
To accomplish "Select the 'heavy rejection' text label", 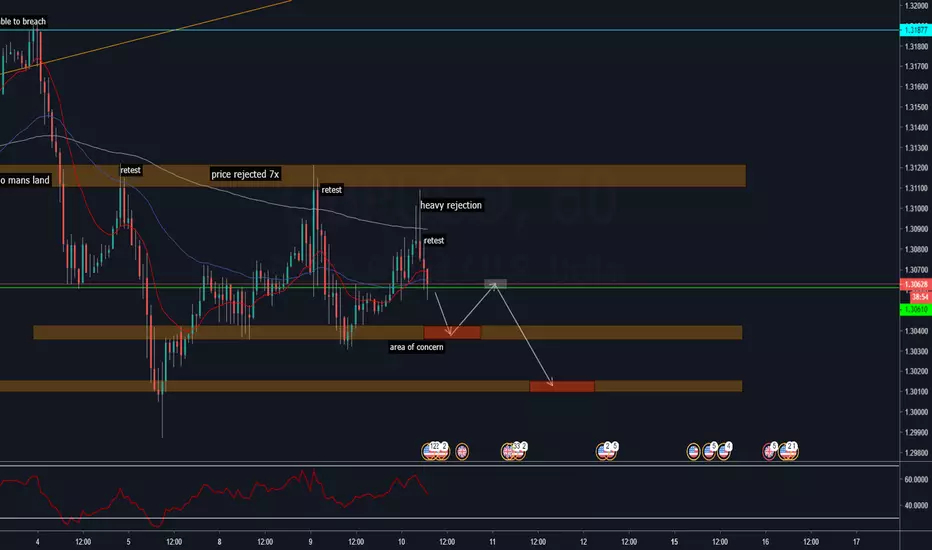I will pyautogui.click(x=451, y=205).
